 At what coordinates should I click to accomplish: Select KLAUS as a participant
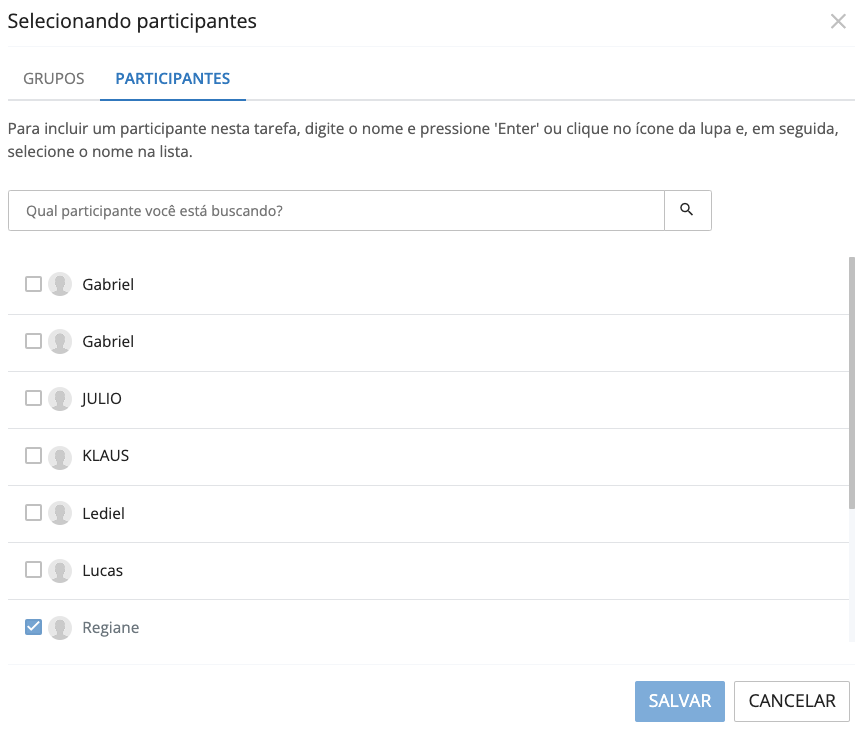(x=32, y=455)
